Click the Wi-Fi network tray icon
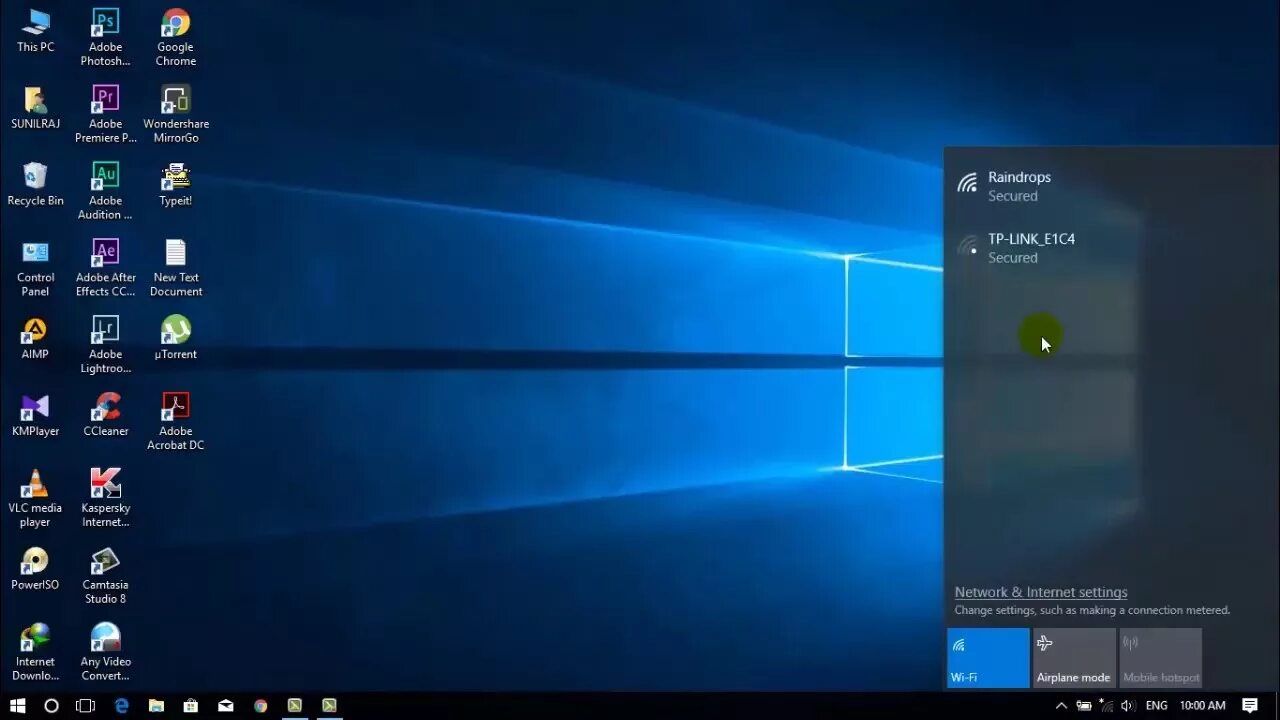Image resolution: width=1280 pixels, height=720 pixels. coord(1105,706)
